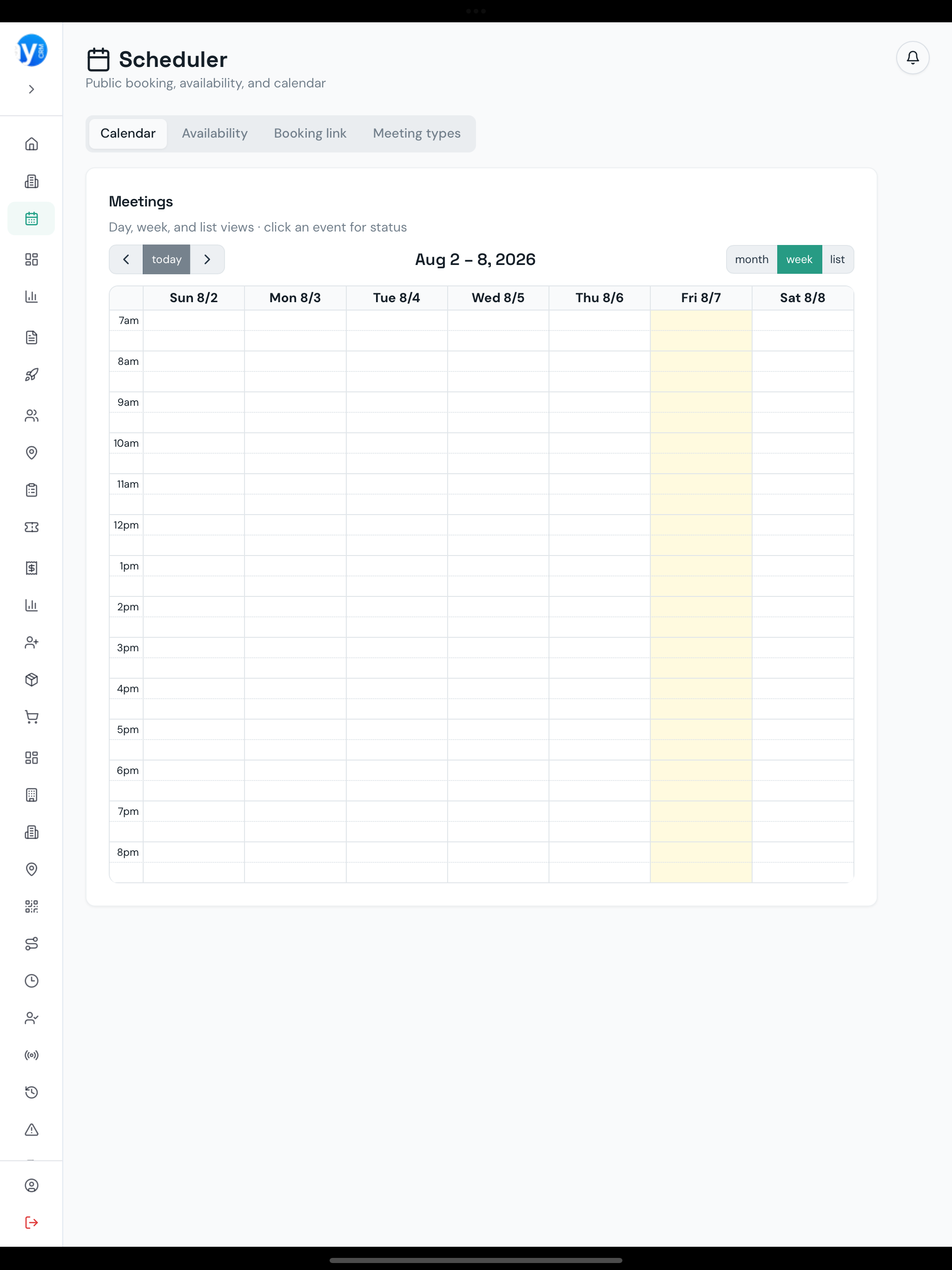952x1270 pixels.
Task: Click the red logout icon
Action: coord(32,1223)
